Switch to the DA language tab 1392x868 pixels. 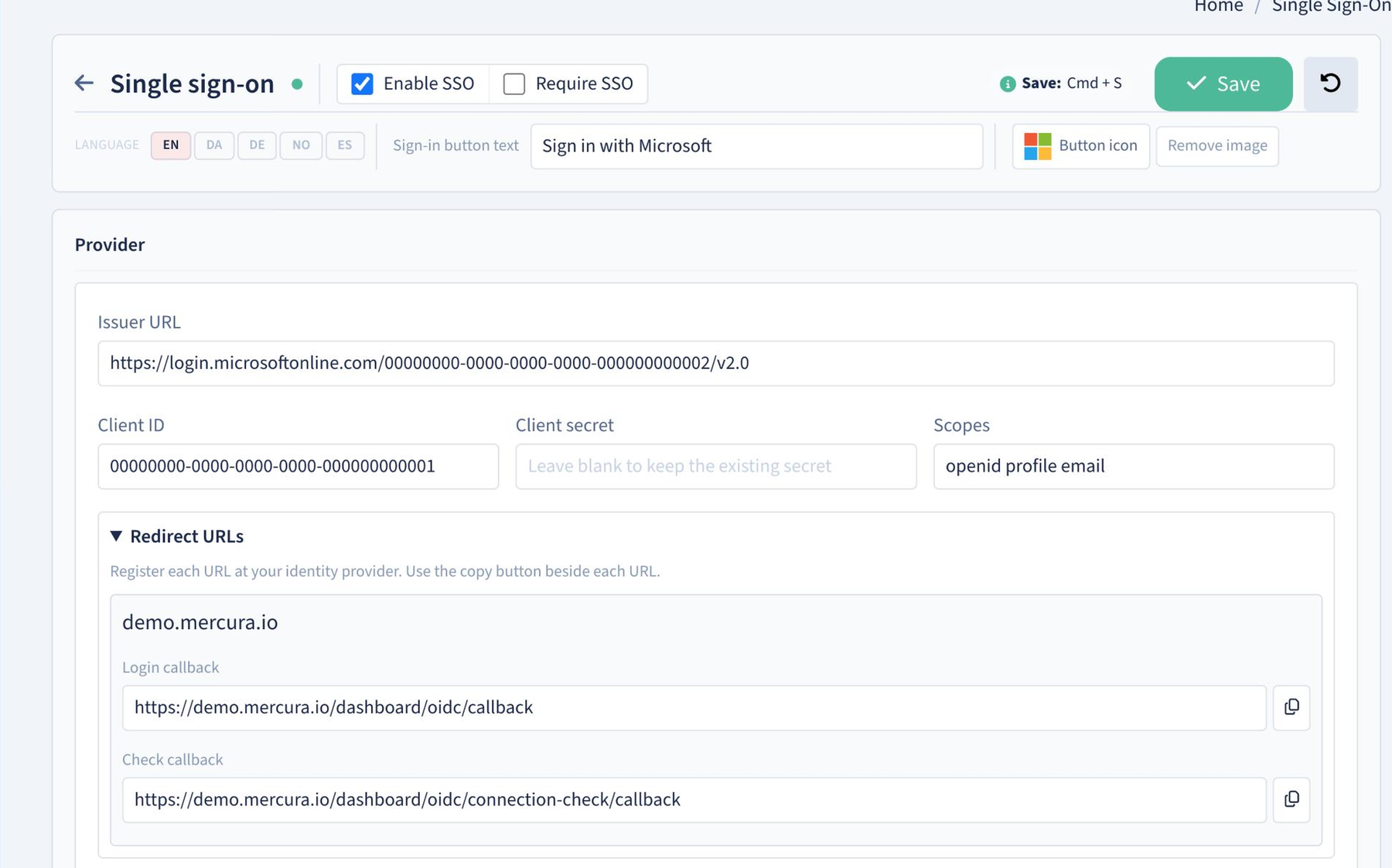click(x=214, y=145)
